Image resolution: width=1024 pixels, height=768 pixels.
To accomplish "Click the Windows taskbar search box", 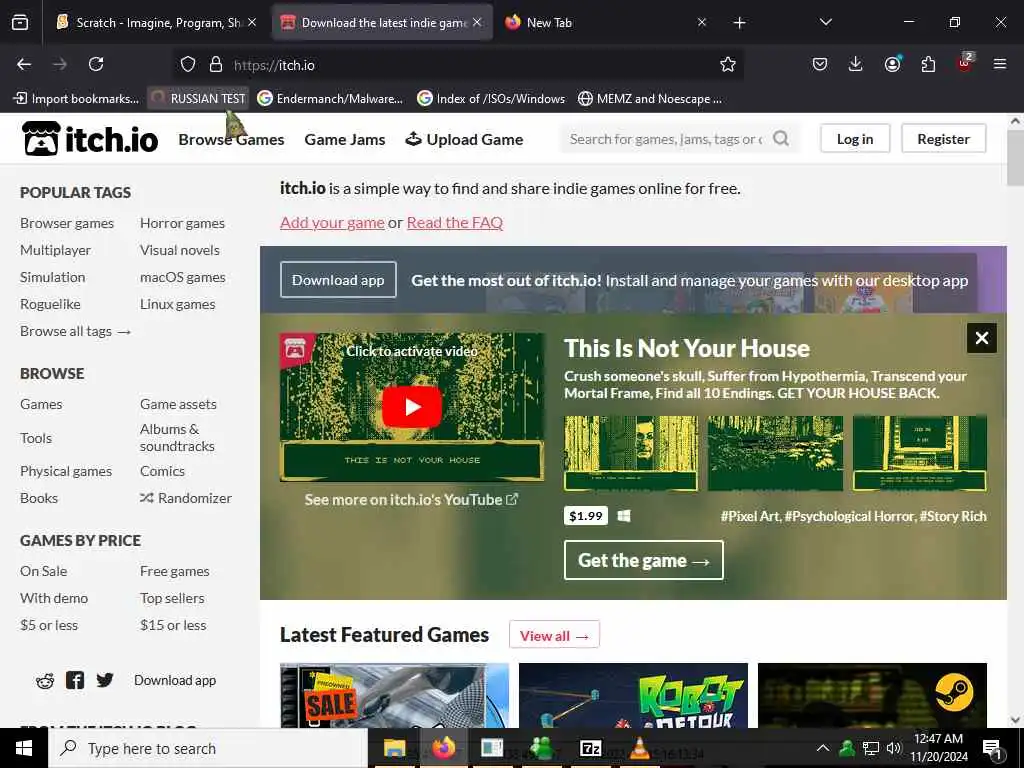I will (x=208, y=748).
